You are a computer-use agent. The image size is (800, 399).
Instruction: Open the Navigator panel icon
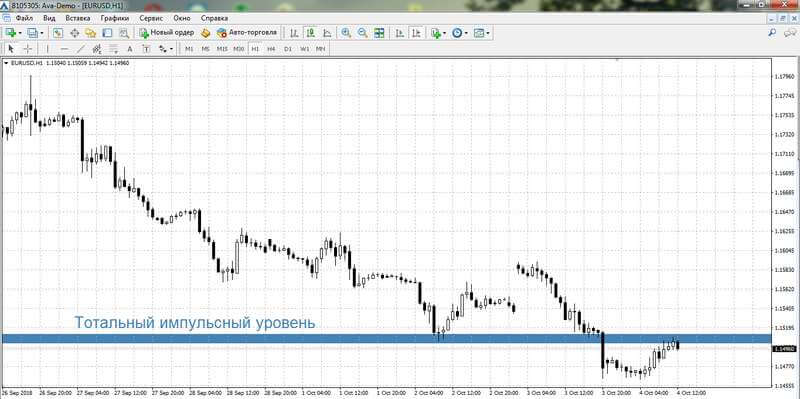91,33
